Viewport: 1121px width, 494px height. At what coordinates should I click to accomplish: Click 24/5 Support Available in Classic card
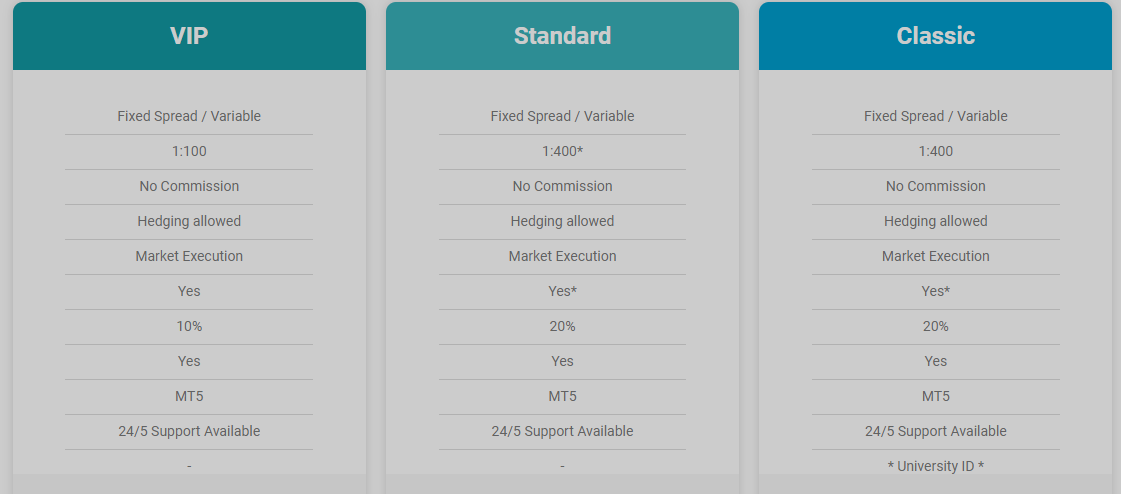point(935,432)
